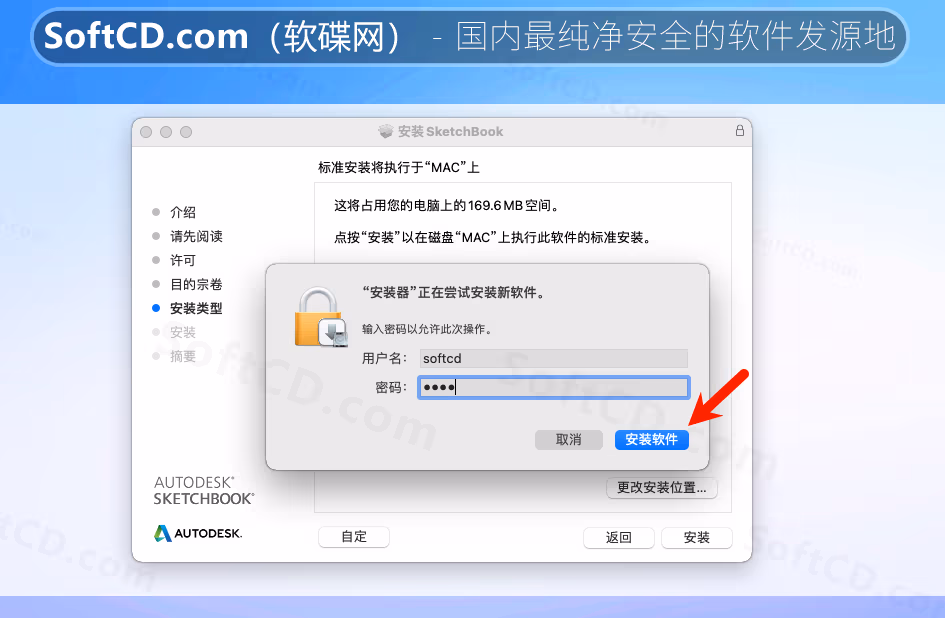Click the green zoom window dot
This screenshot has height=618, width=945.
(186, 131)
